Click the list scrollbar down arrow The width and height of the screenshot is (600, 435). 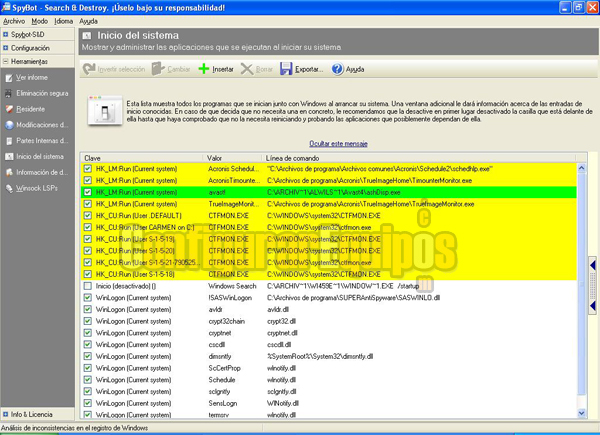click(x=582, y=413)
